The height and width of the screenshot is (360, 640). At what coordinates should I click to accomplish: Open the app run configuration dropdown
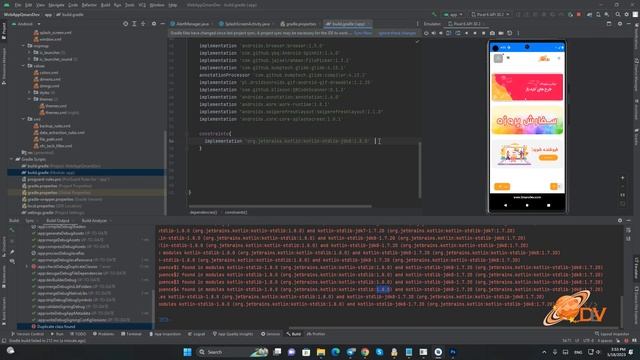tap(453, 14)
